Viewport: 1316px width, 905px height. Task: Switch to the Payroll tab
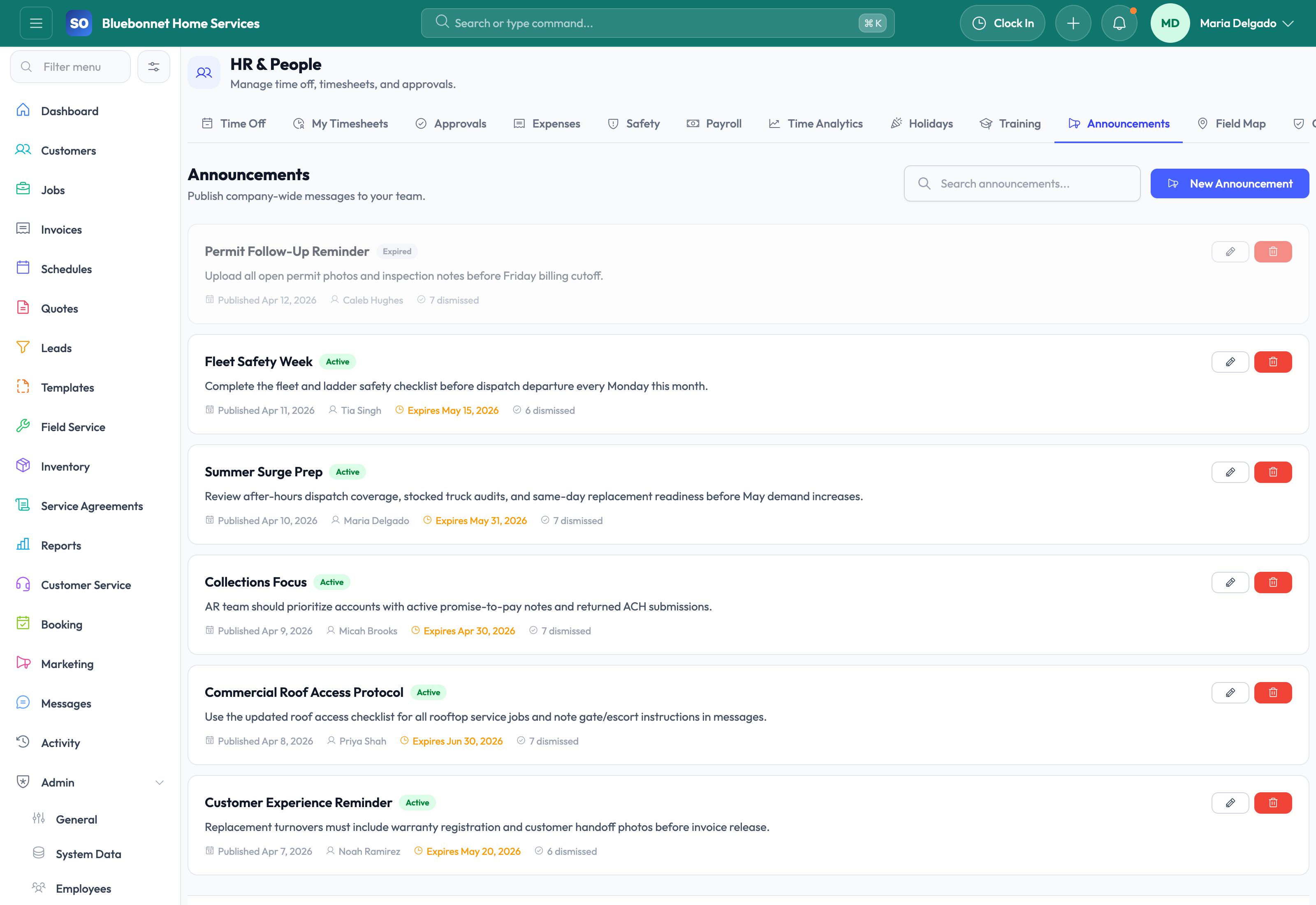click(714, 124)
